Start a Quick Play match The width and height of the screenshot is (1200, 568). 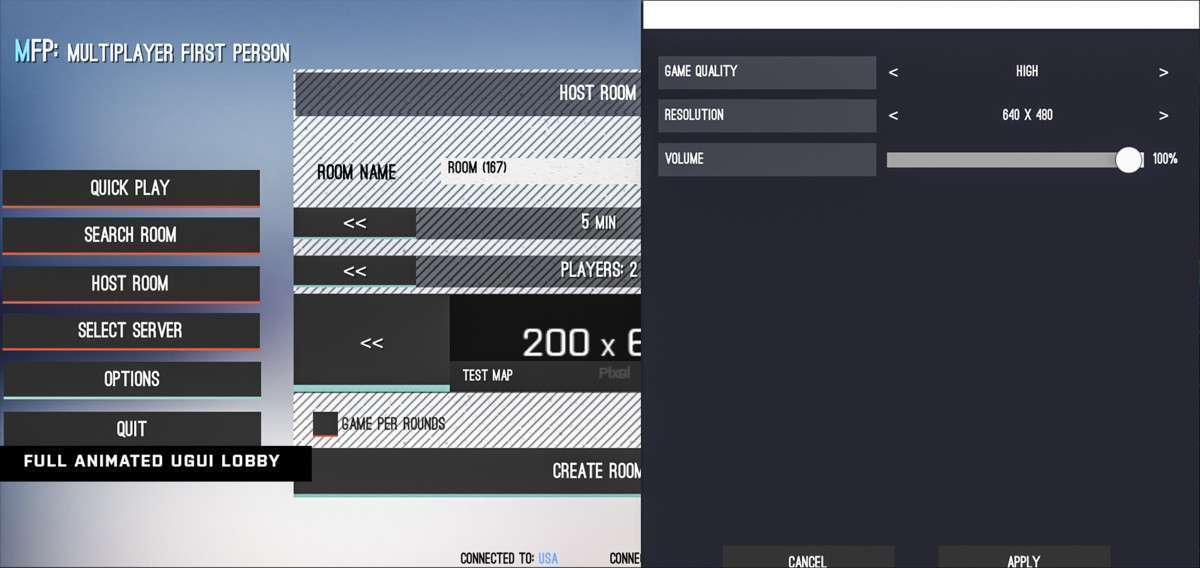point(131,188)
